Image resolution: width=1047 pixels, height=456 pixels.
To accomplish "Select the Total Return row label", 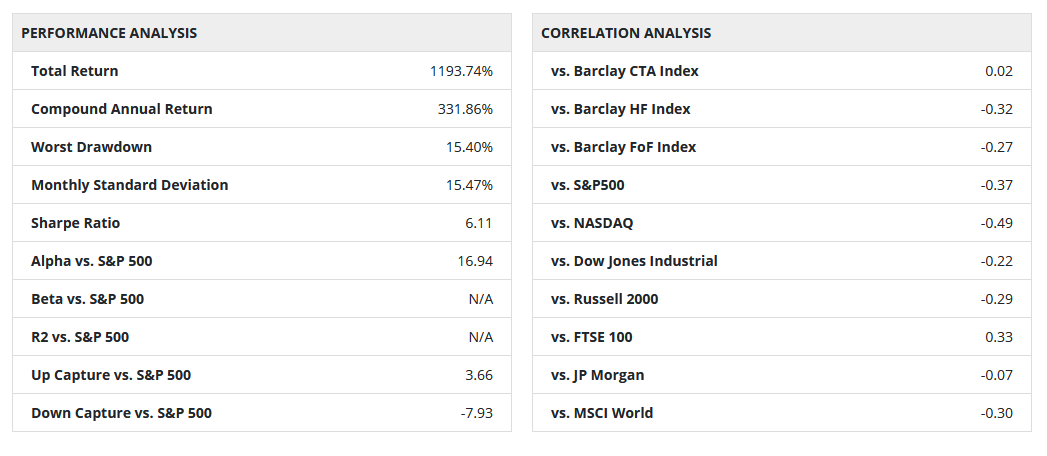I will pos(75,71).
